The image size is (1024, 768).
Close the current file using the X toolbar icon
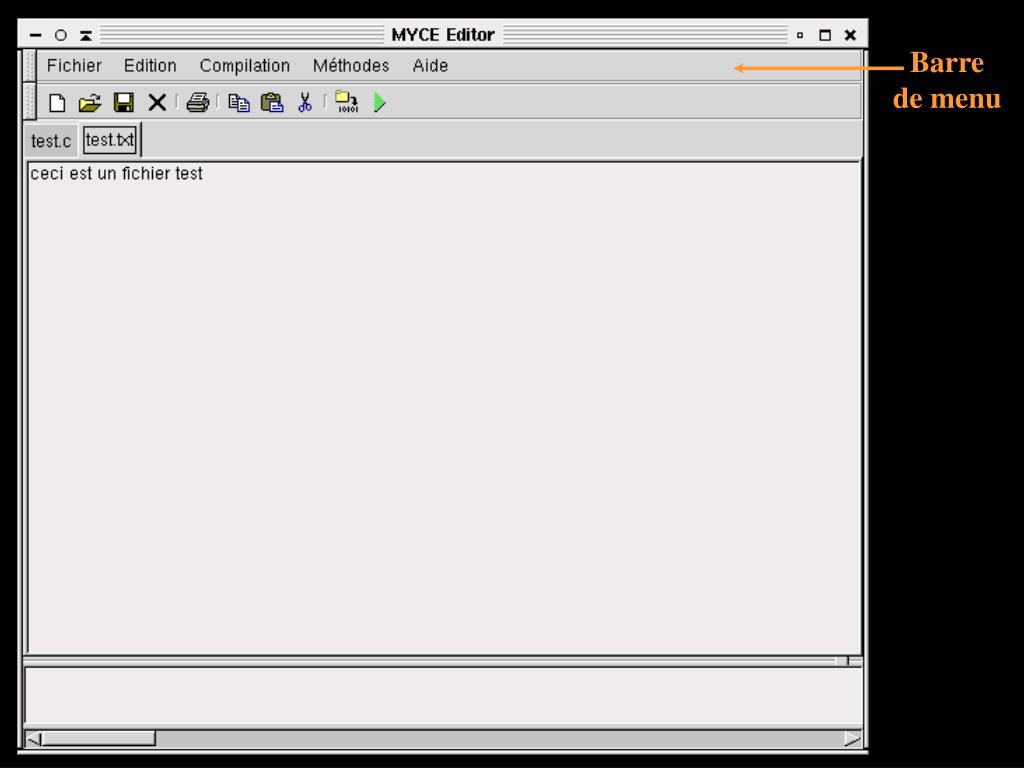pos(157,103)
